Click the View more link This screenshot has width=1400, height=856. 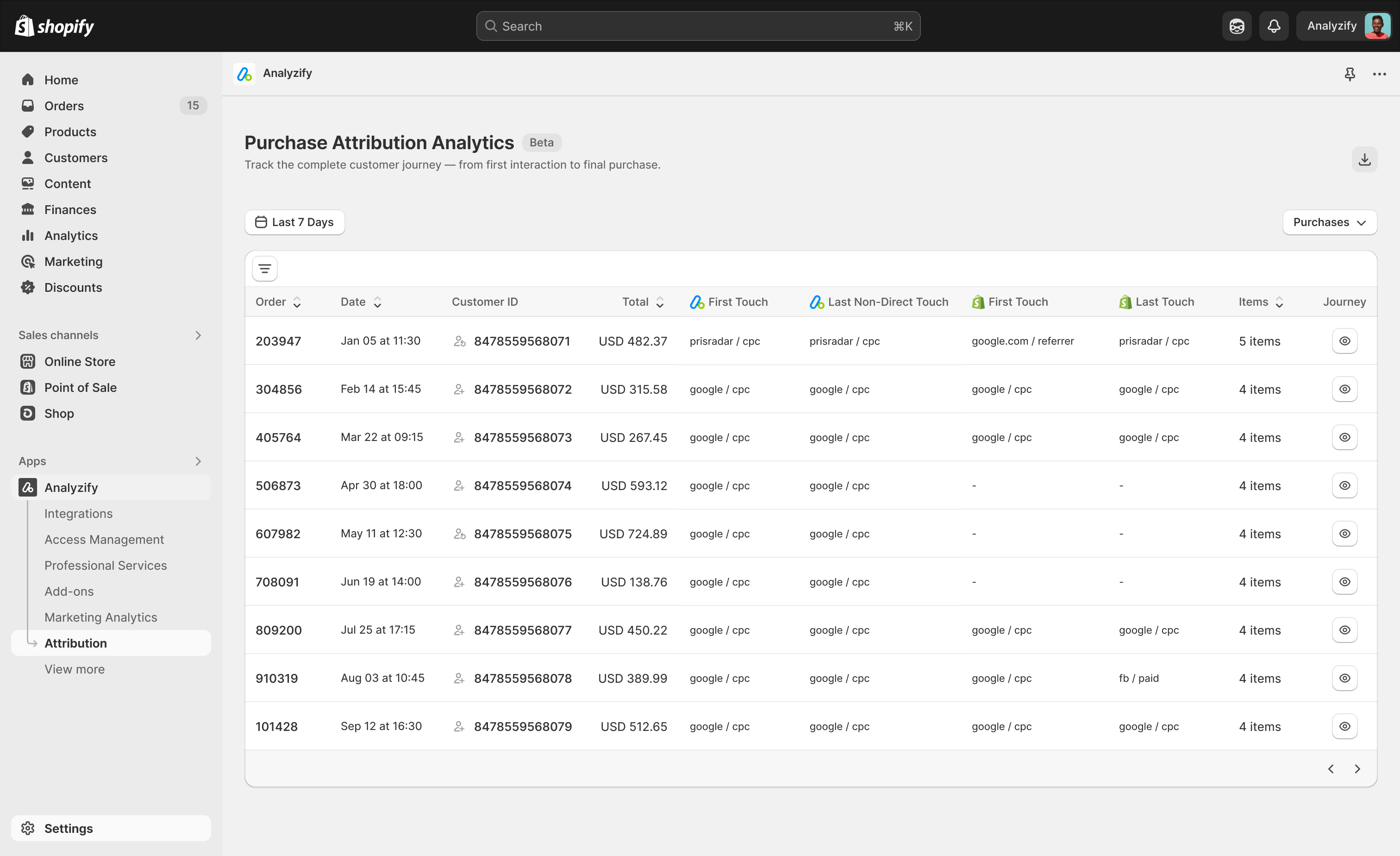point(75,669)
